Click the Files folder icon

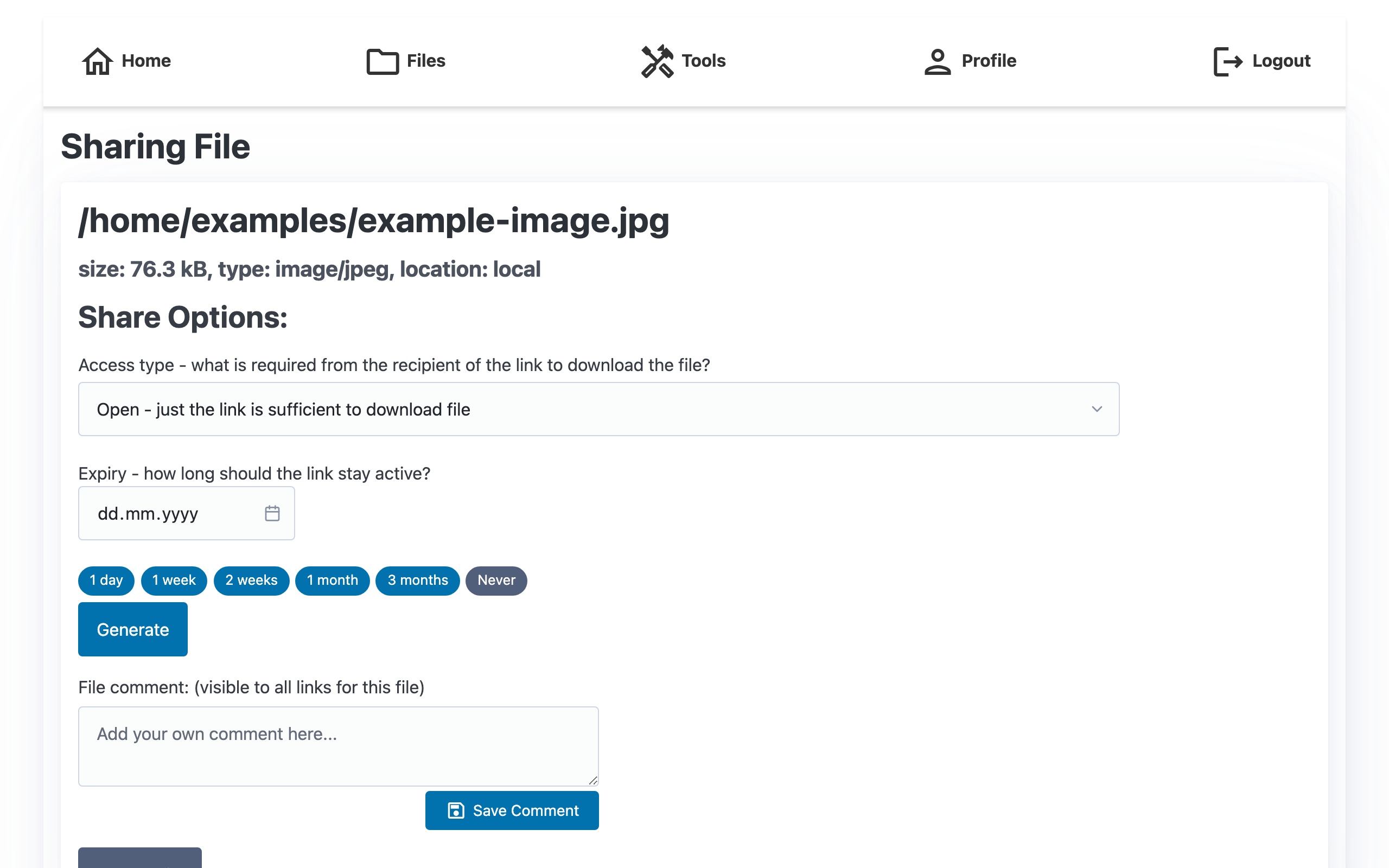pos(383,61)
